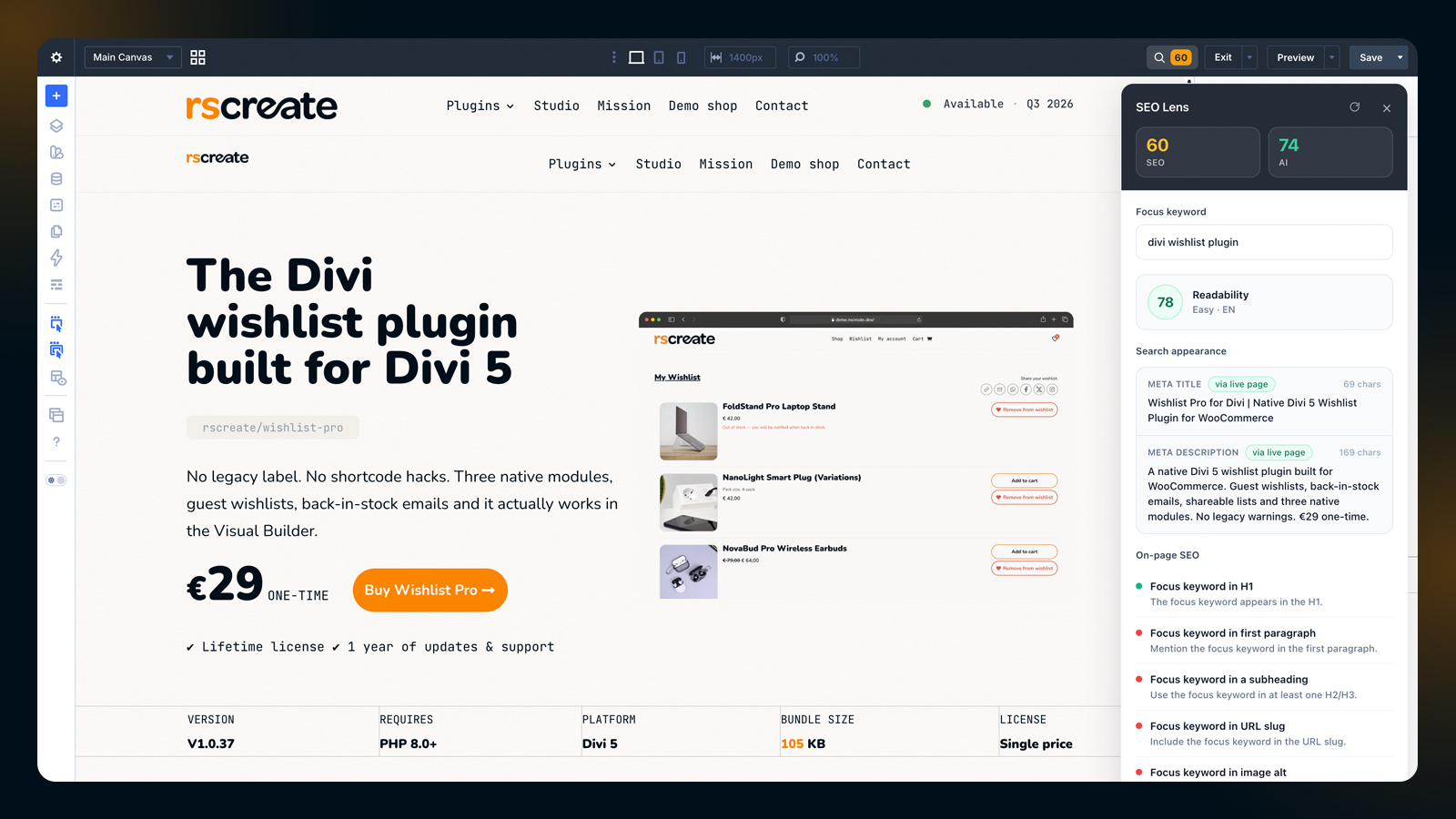
Task: Open the SEO score card showing 60
Action: point(1198,152)
